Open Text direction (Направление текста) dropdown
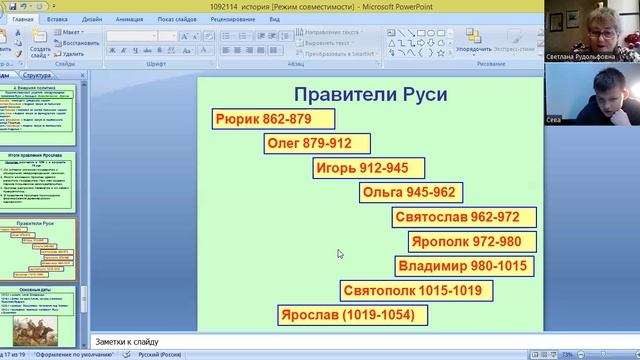The height and width of the screenshot is (360, 640). pyautogui.click(x=329, y=32)
